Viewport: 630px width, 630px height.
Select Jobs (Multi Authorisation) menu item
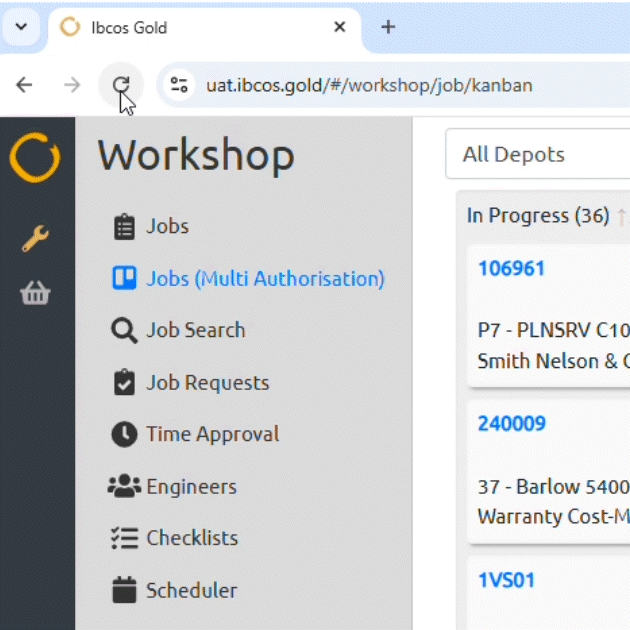265,278
